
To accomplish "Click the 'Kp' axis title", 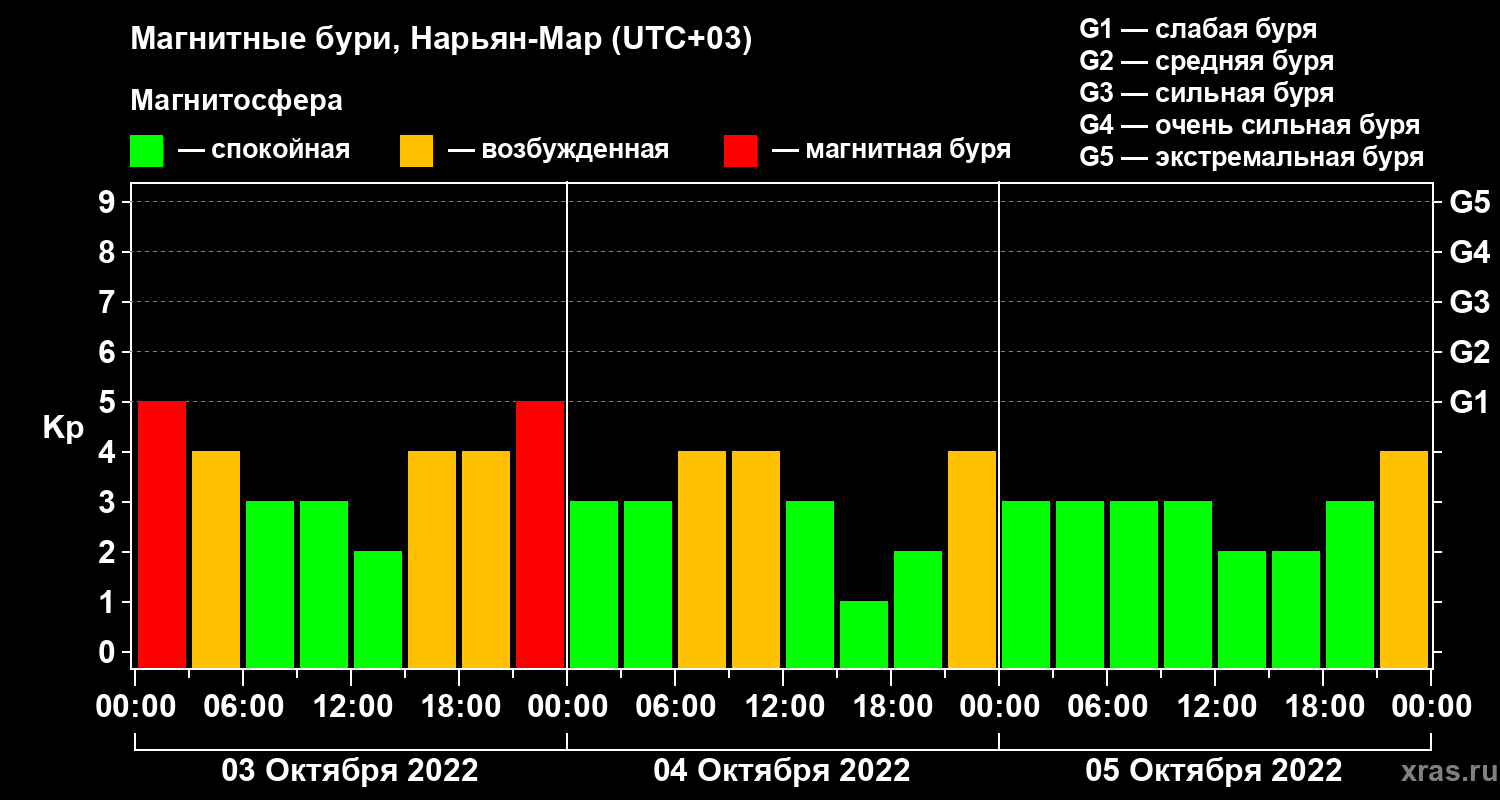I will pos(63,428).
